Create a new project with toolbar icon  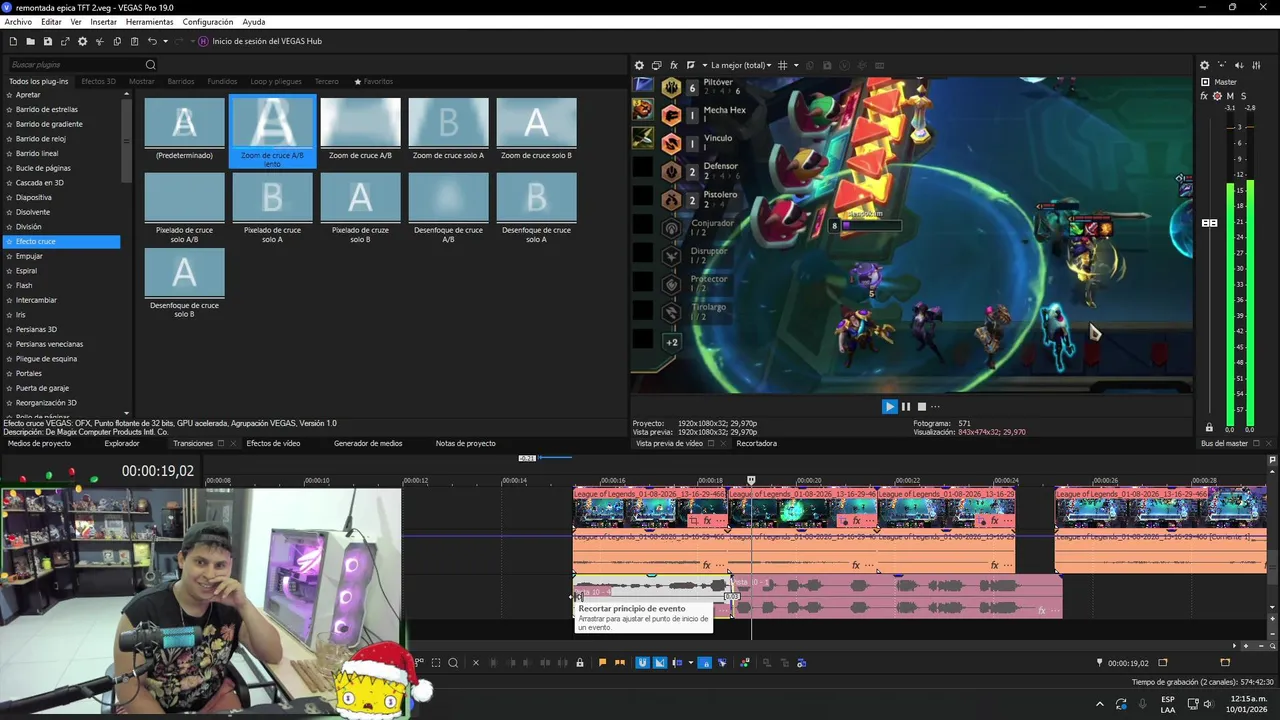coord(13,41)
